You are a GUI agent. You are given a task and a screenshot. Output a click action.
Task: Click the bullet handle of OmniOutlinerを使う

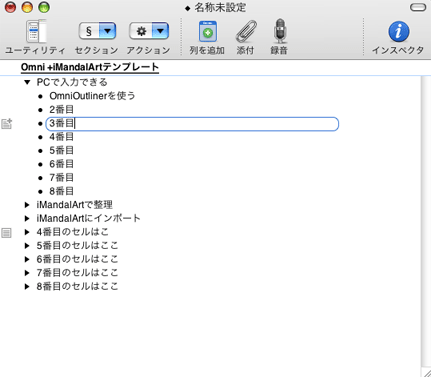tap(41, 97)
